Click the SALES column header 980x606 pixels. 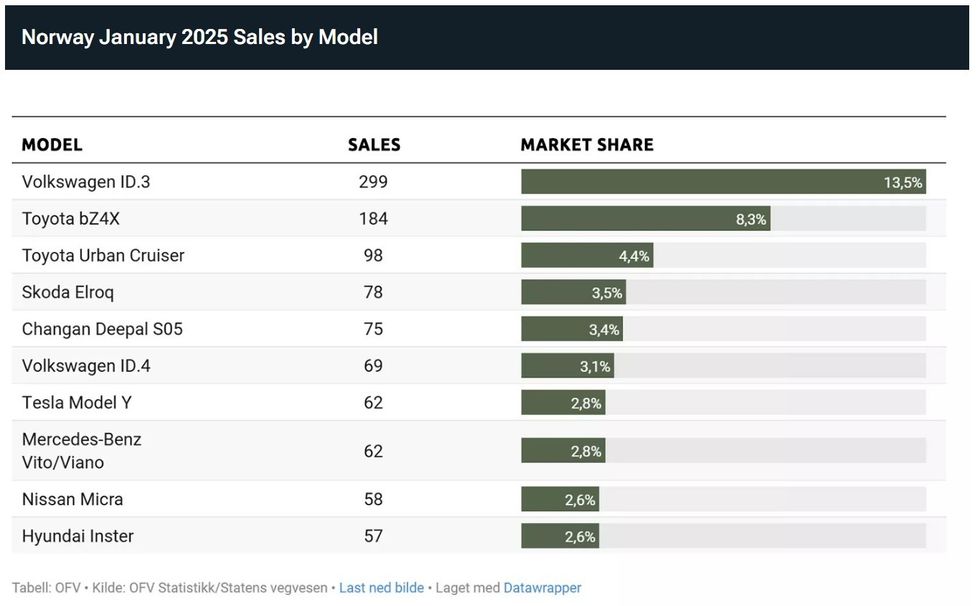pos(374,145)
